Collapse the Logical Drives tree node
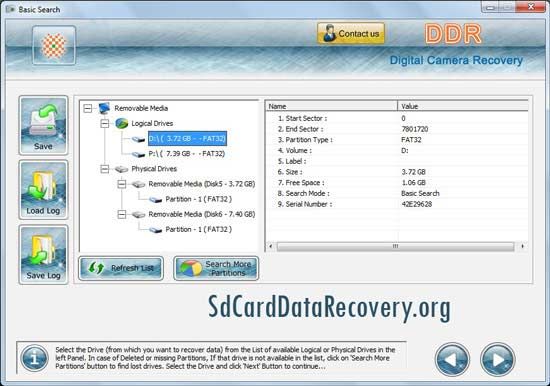Image resolution: width=550 pixels, height=386 pixels. (x=105, y=123)
